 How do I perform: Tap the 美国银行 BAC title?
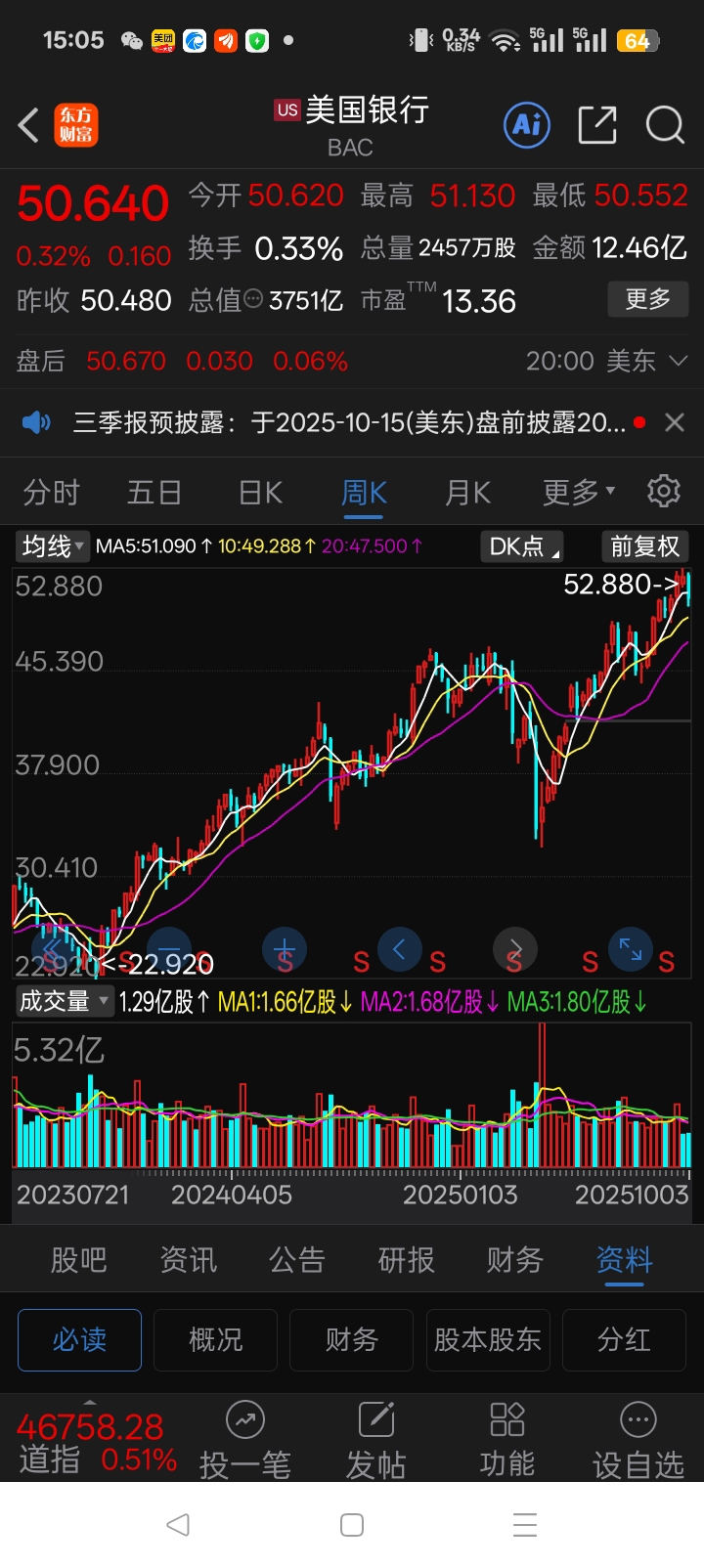352,124
